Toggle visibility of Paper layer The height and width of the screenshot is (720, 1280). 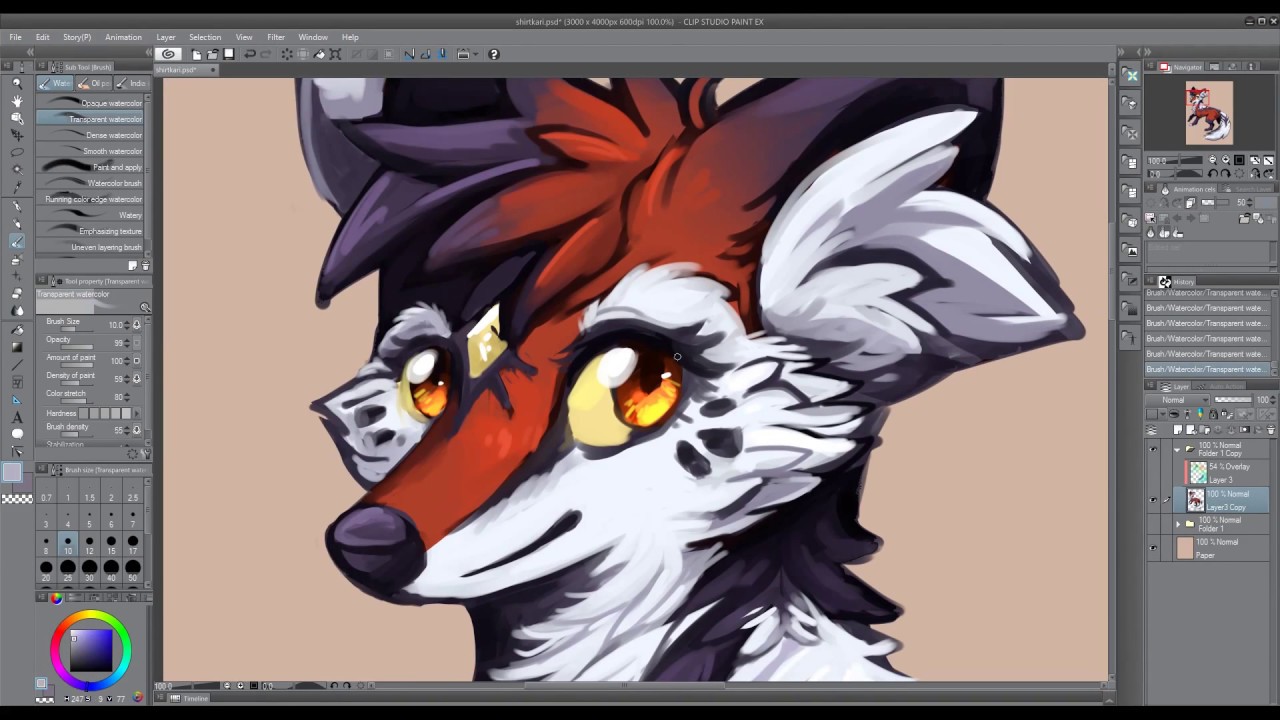pos(1153,548)
